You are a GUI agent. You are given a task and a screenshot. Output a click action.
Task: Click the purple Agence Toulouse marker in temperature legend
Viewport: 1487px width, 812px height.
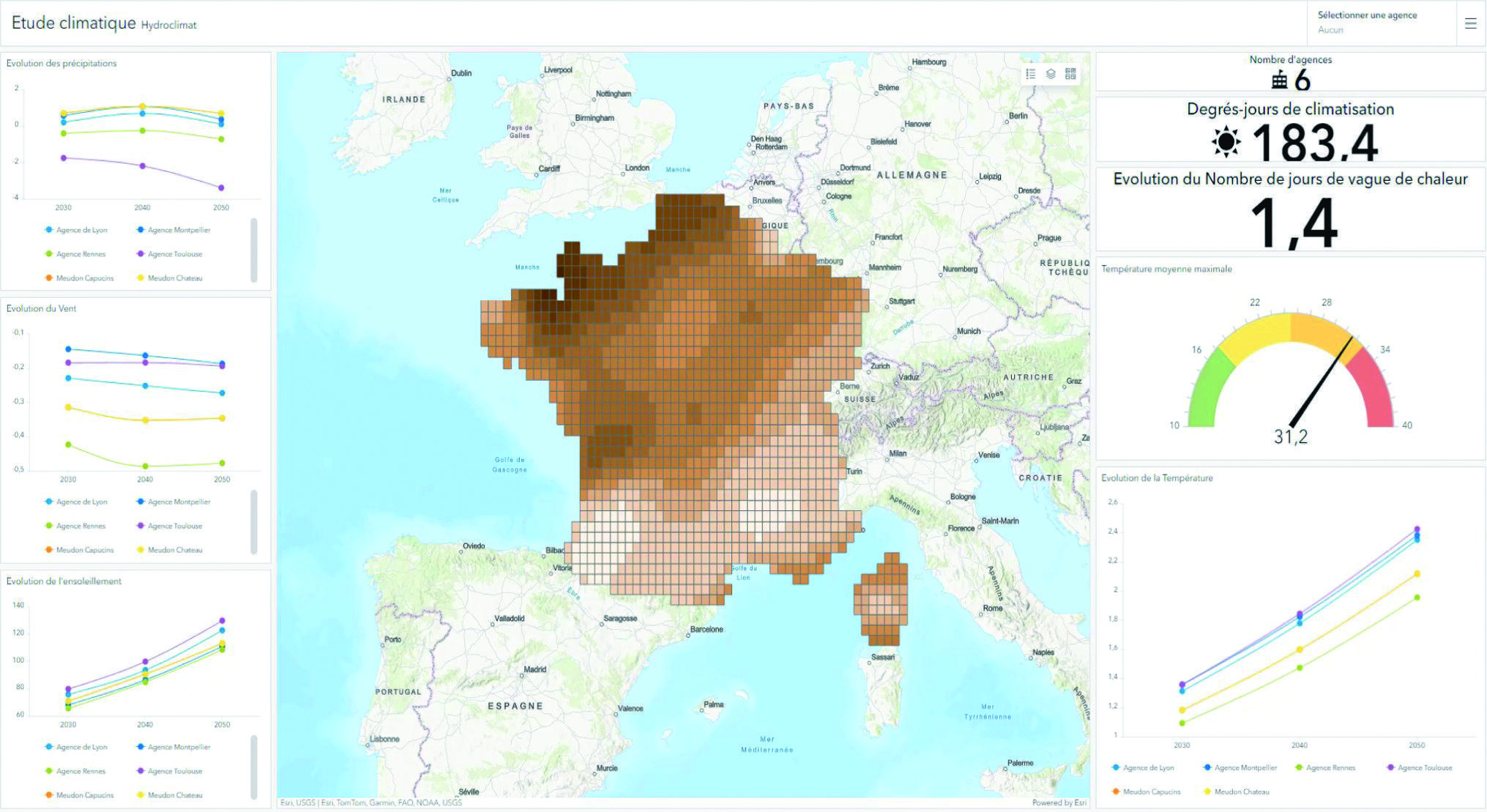(x=1390, y=767)
